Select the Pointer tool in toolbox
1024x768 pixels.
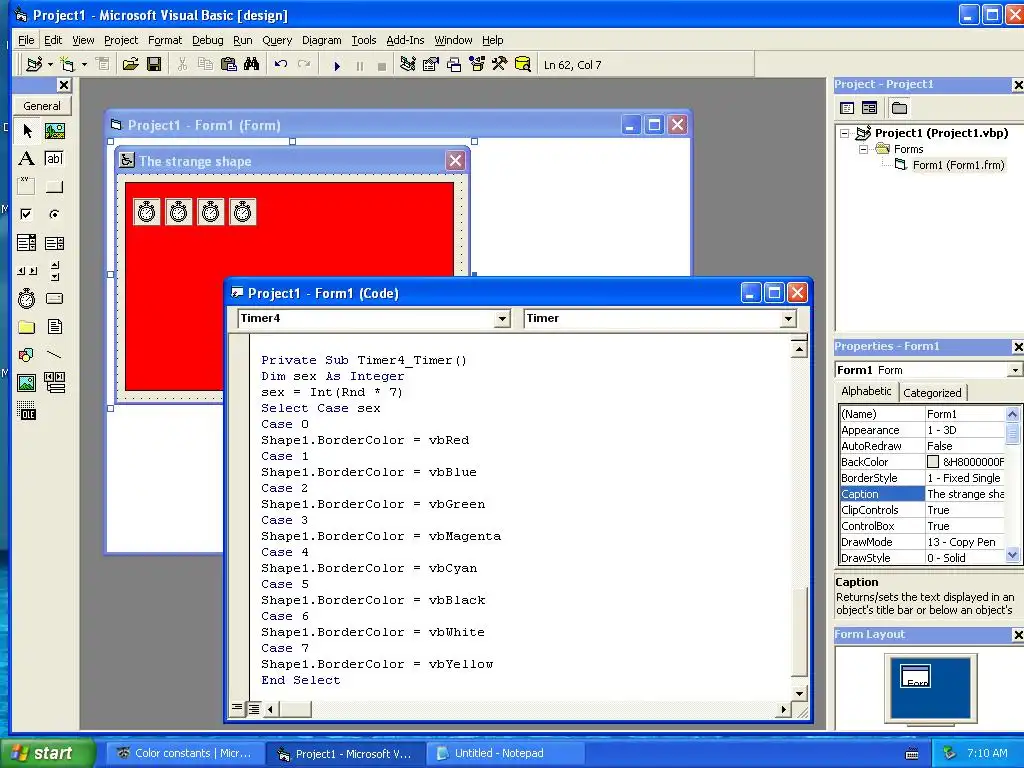point(27,131)
